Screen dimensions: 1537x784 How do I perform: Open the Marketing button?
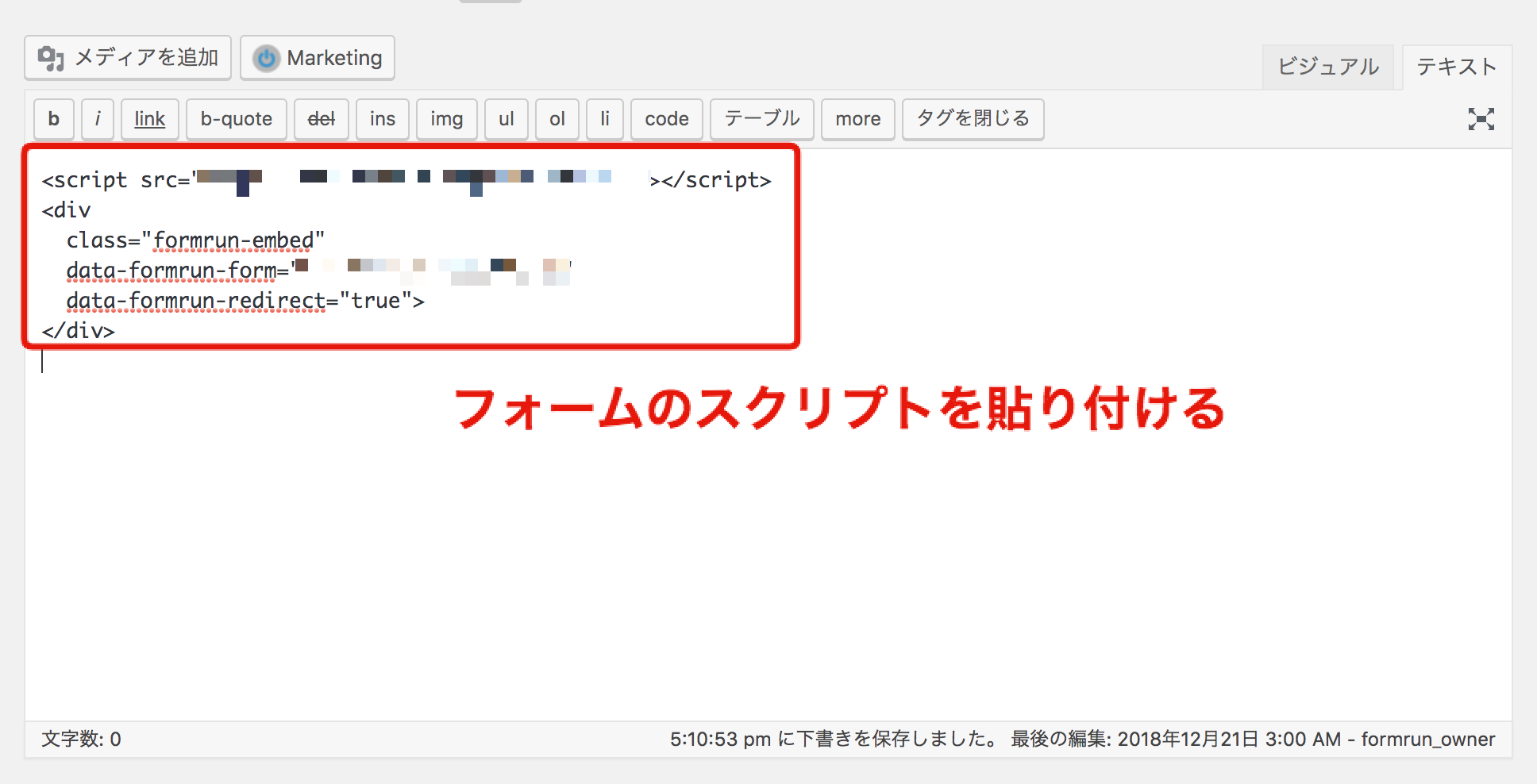[x=318, y=58]
